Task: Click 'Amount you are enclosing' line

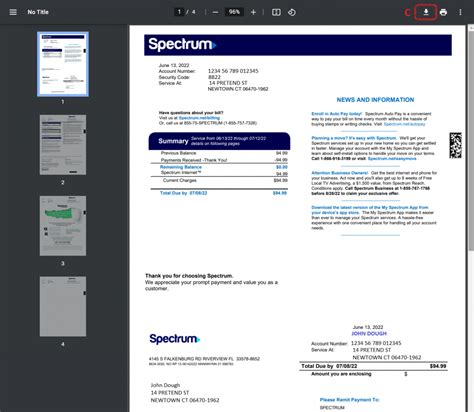Action: 341,374
